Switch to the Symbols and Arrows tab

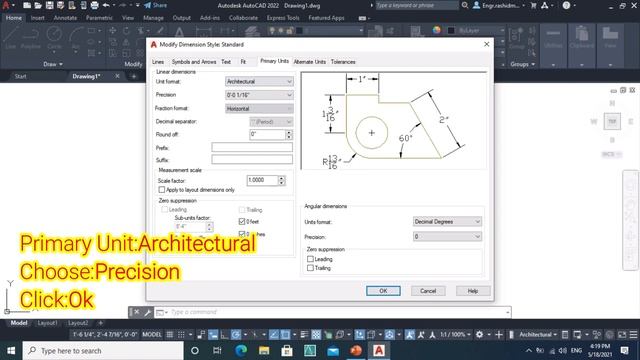coord(194,62)
